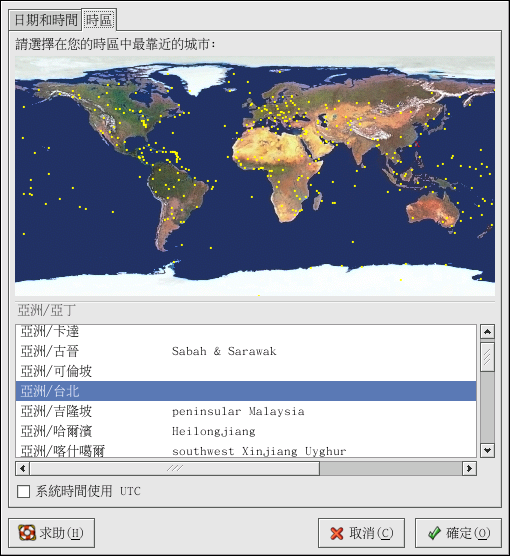The image size is (510, 556).
Task: Click the red Taipei marker on map
Action: coord(417,144)
